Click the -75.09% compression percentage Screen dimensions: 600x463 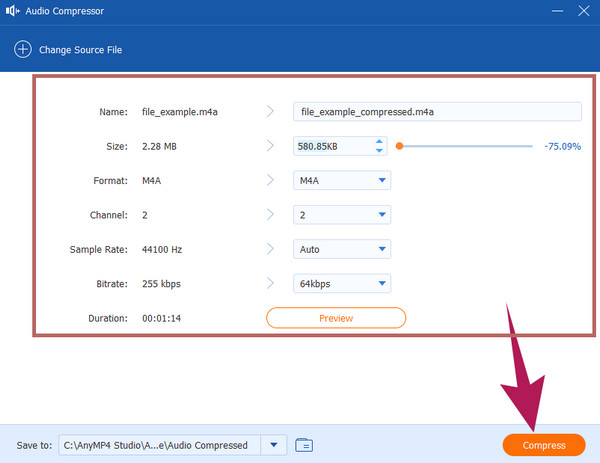pyautogui.click(x=562, y=146)
